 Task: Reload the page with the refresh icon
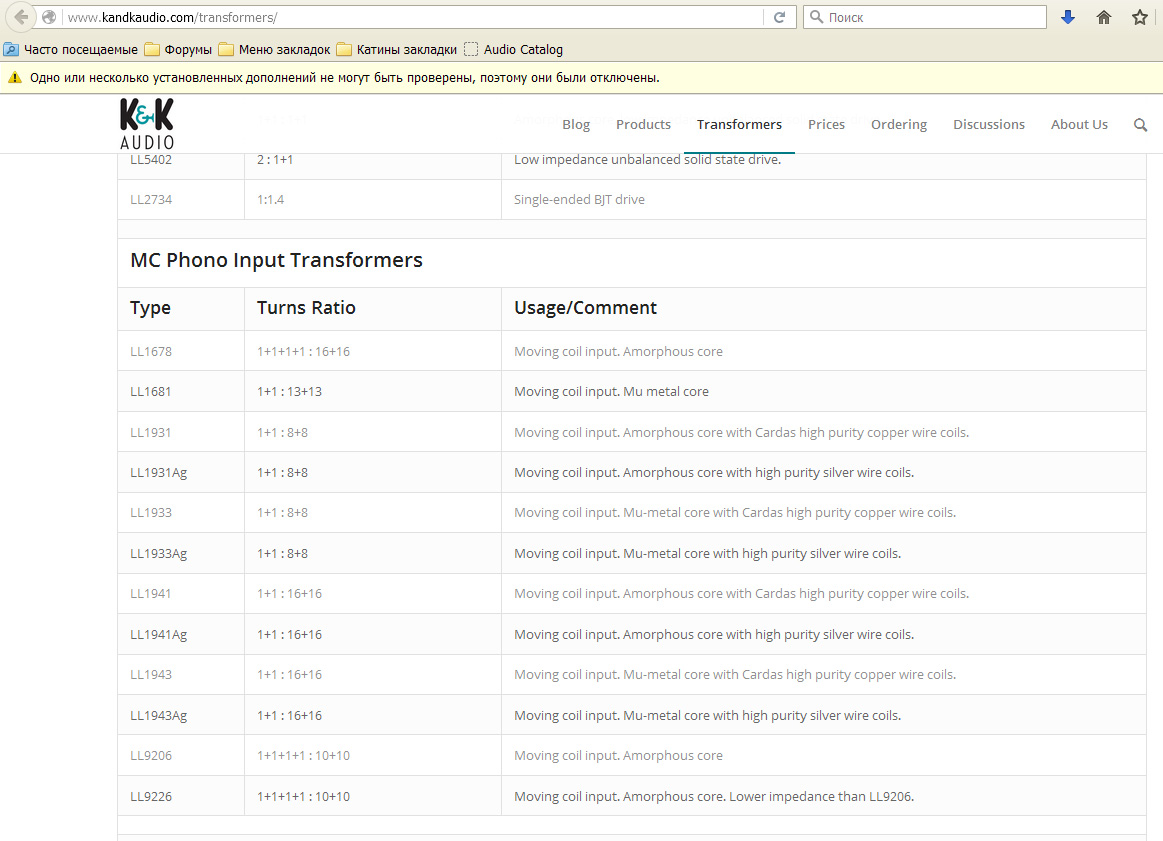pyautogui.click(x=779, y=17)
